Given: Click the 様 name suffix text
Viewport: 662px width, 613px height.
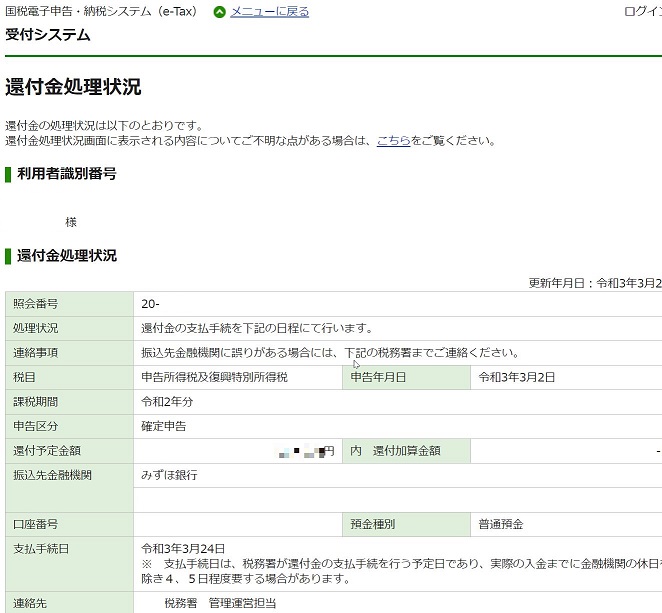Looking at the screenshot, I should tap(71, 222).
